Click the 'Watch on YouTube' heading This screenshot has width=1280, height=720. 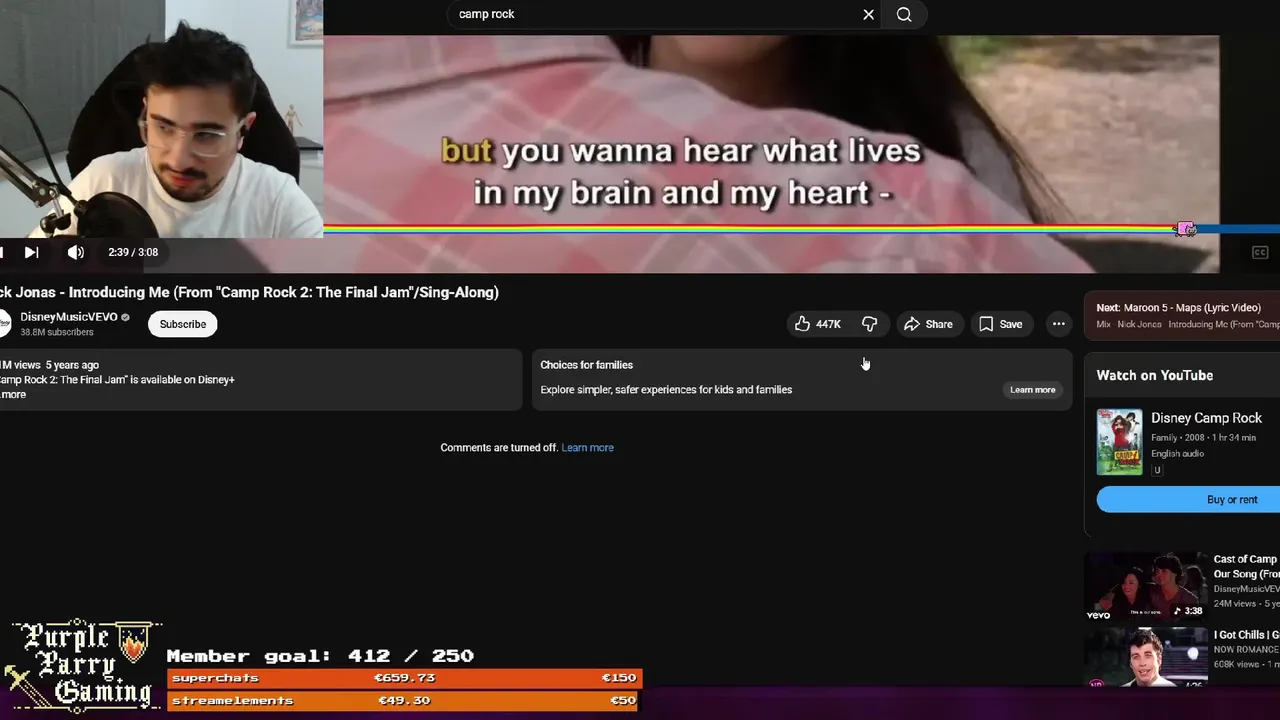(1155, 375)
